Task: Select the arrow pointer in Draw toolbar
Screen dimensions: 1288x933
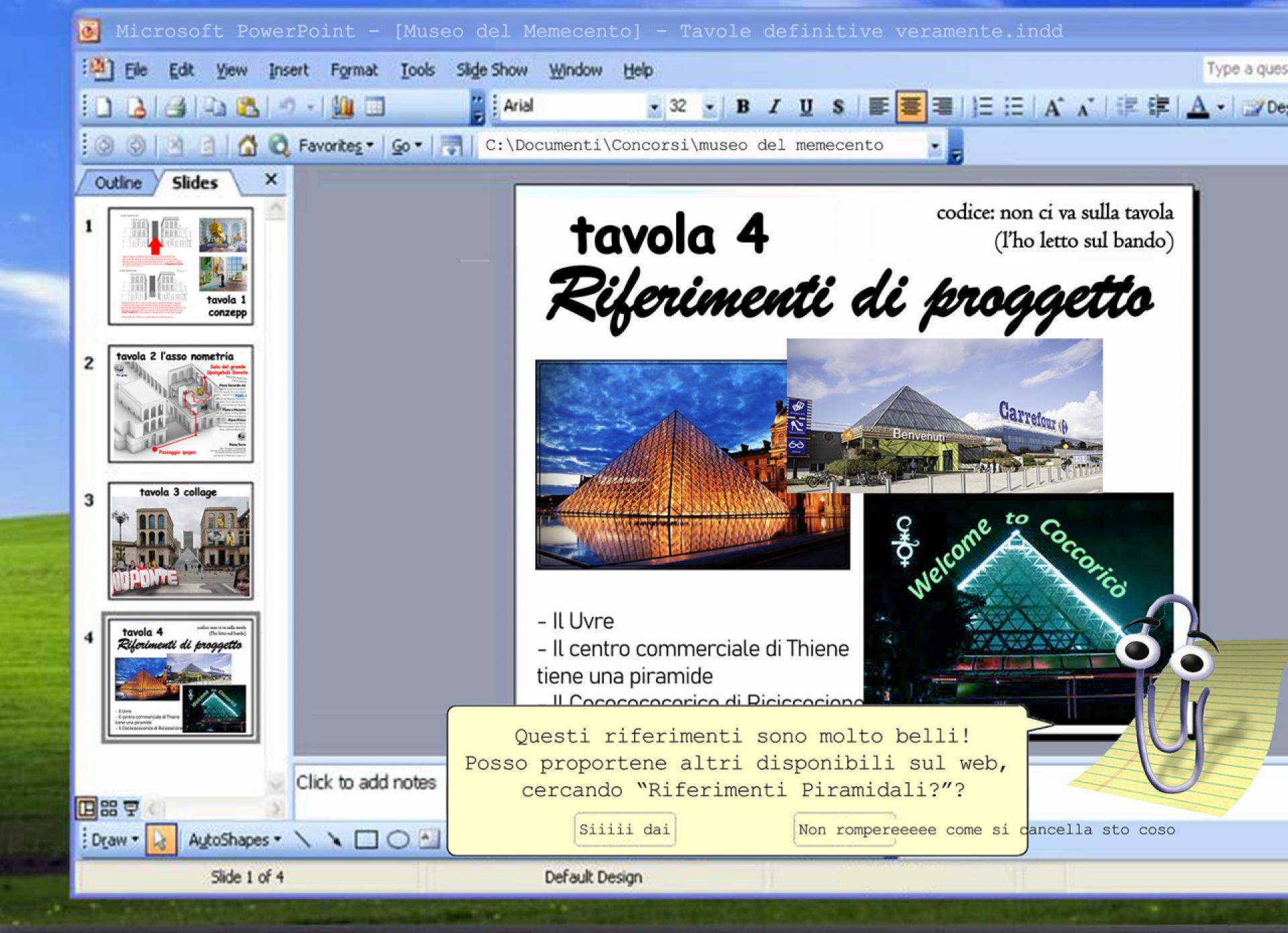Action: pos(160,840)
